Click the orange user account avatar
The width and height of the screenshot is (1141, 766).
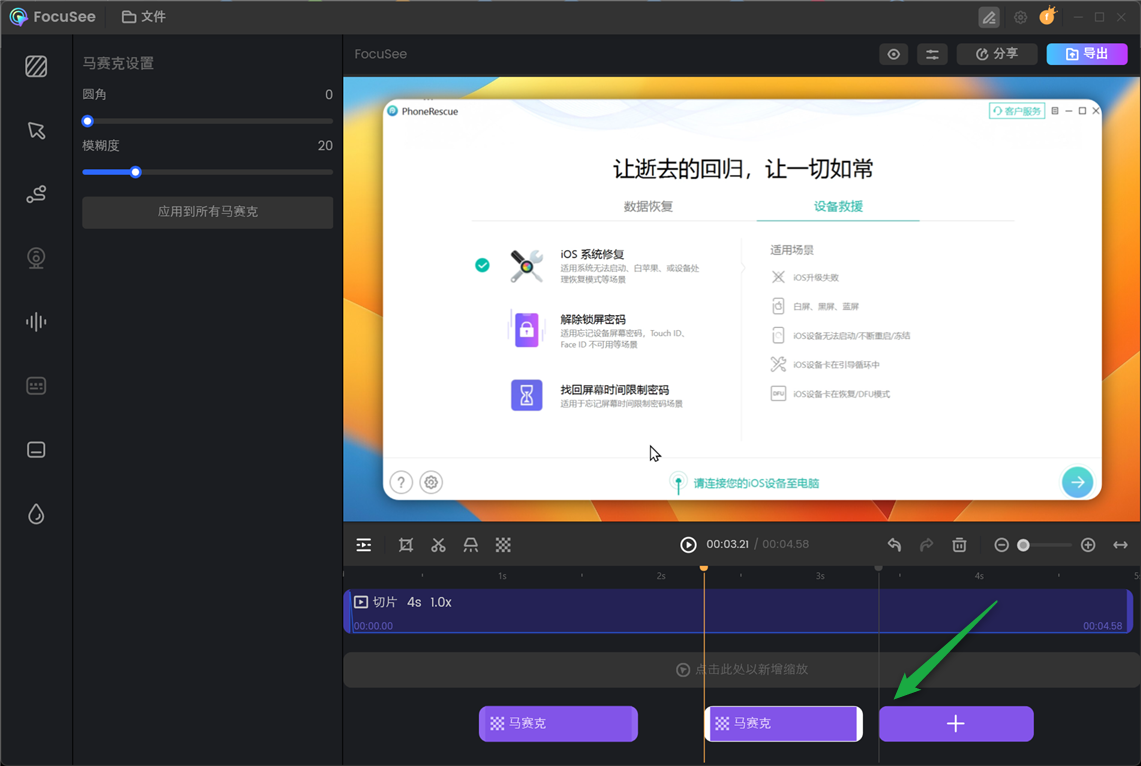pyautogui.click(x=1047, y=16)
